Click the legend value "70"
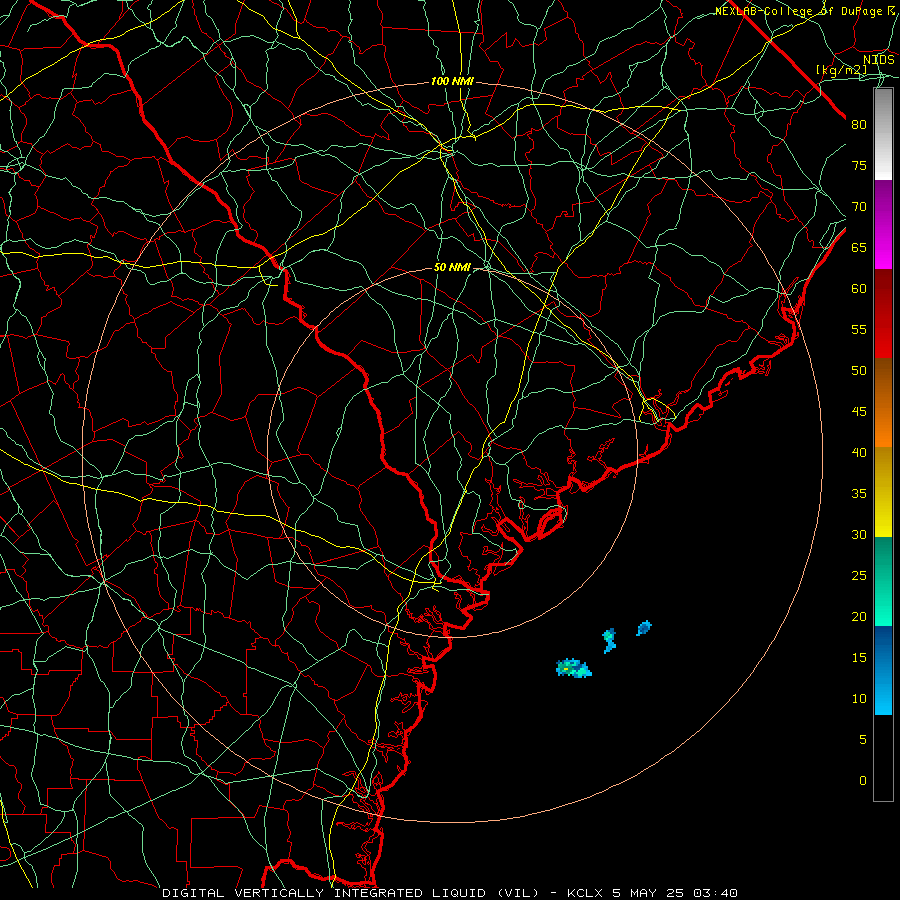 [859, 207]
